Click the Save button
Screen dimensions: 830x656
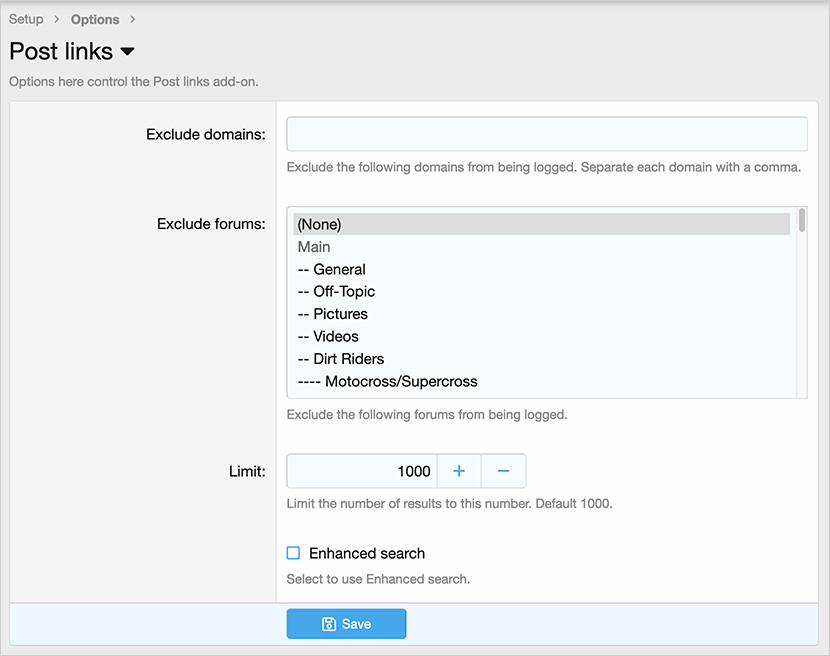tap(346, 624)
